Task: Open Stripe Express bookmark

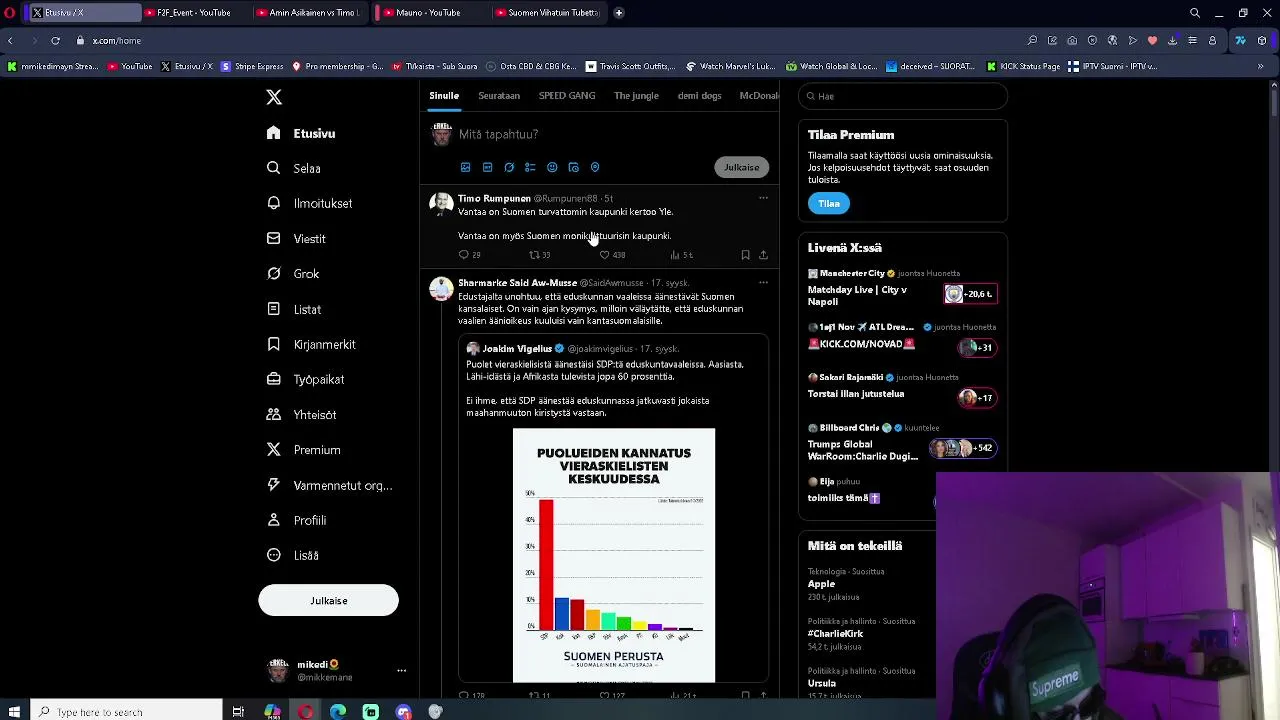Action: (253, 66)
